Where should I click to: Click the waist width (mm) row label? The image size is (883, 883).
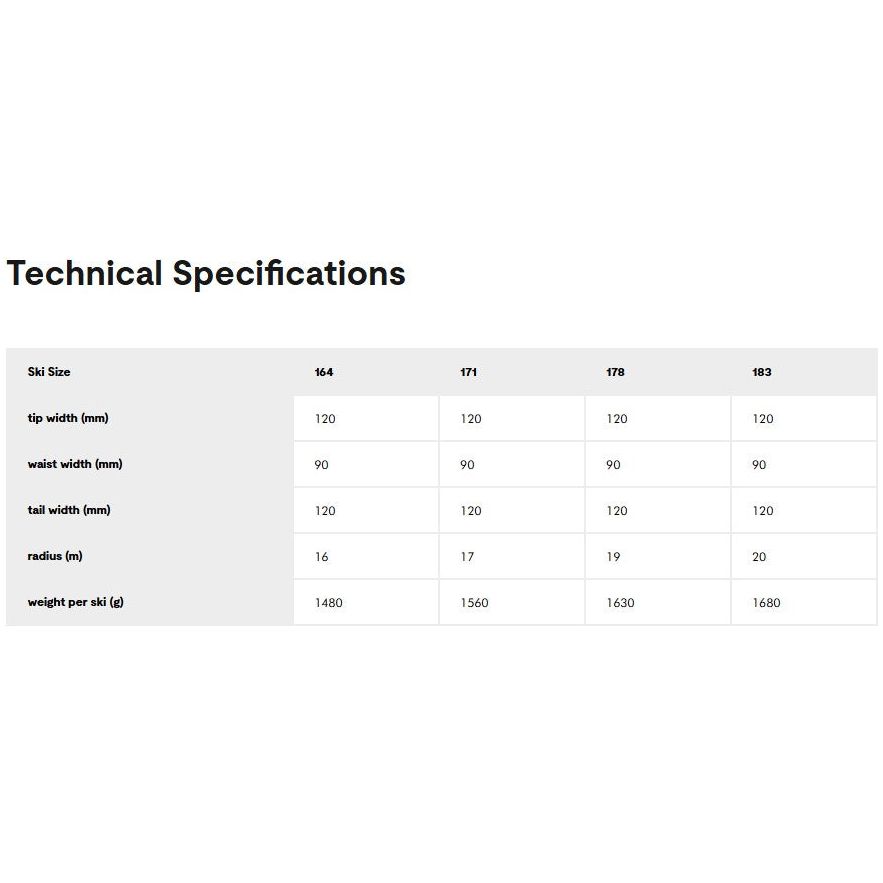(x=75, y=464)
